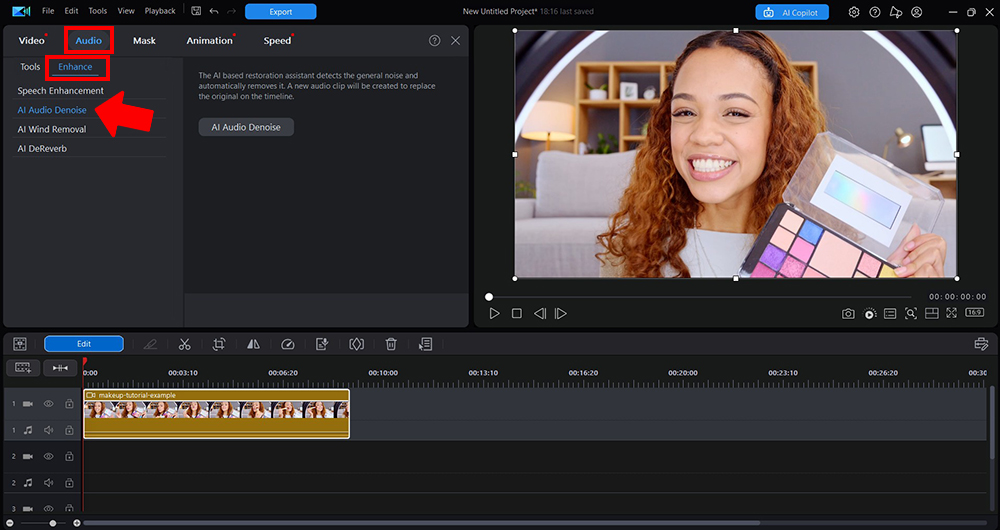Switch to the Mask tab
Screen dimensions: 1000x530
(144, 41)
